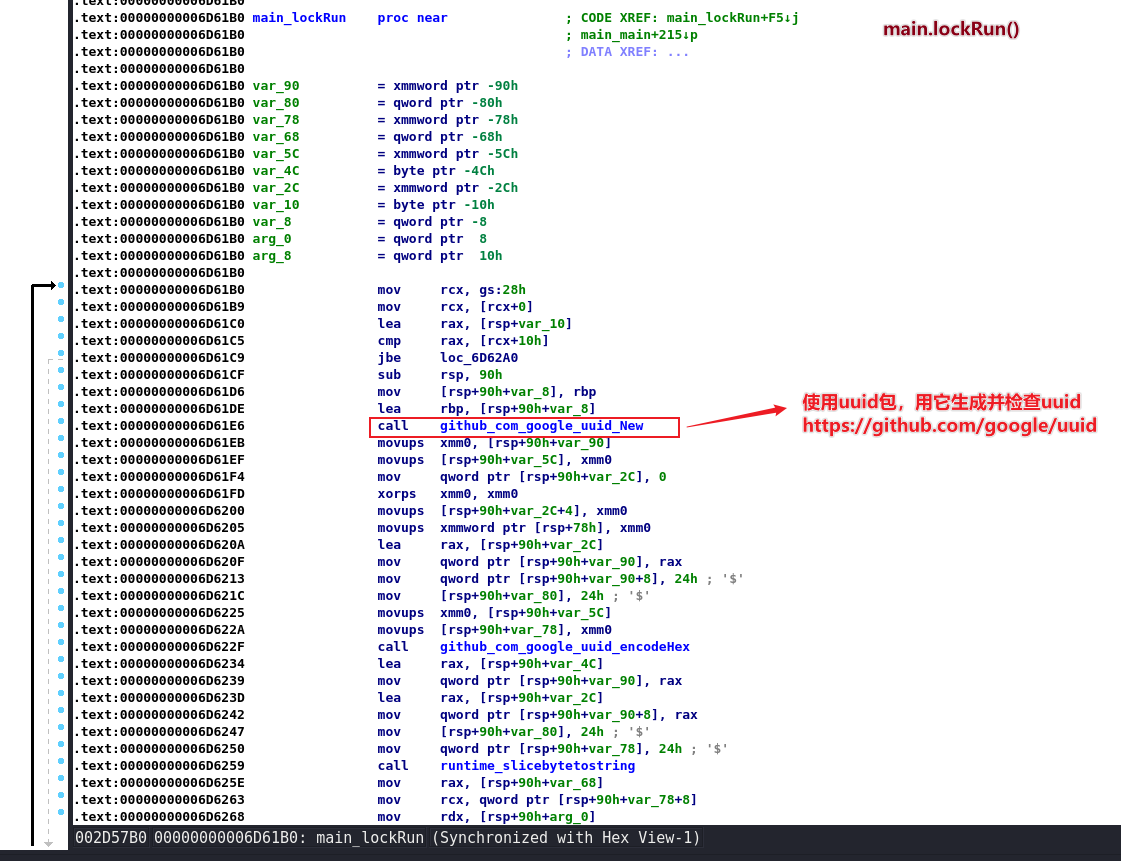Click the https://github.com/google/uuid annotation link
This screenshot has height=861, width=1121.
(x=949, y=425)
